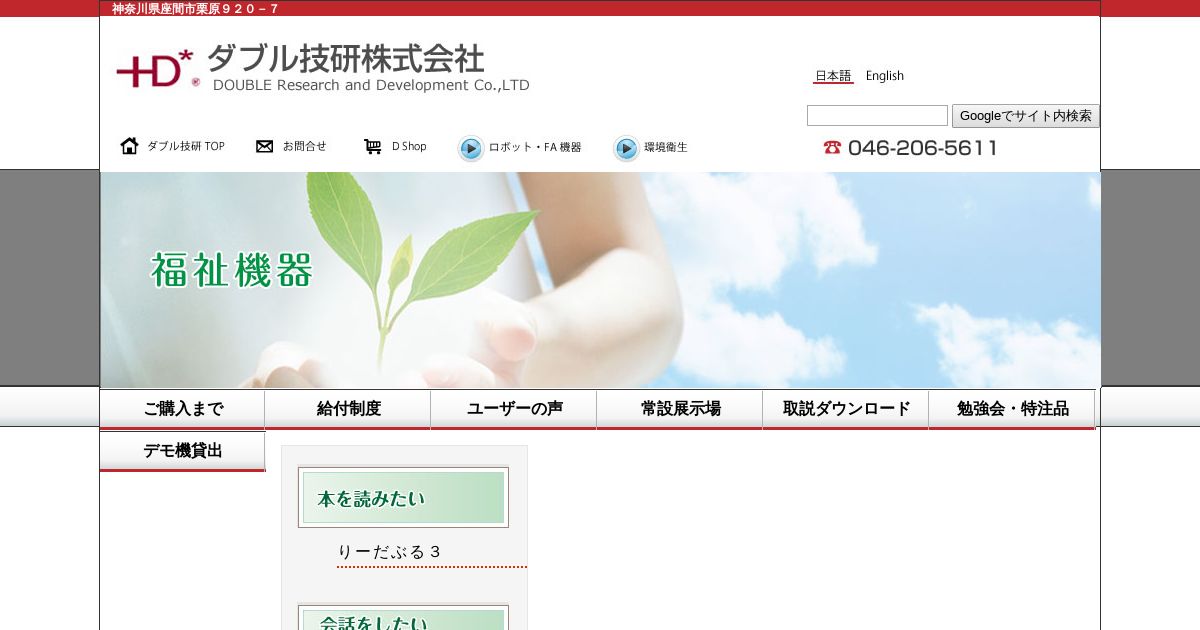
Task: Click address text 神奈川県座間市栗原９２０－７
Action: tap(195, 8)
